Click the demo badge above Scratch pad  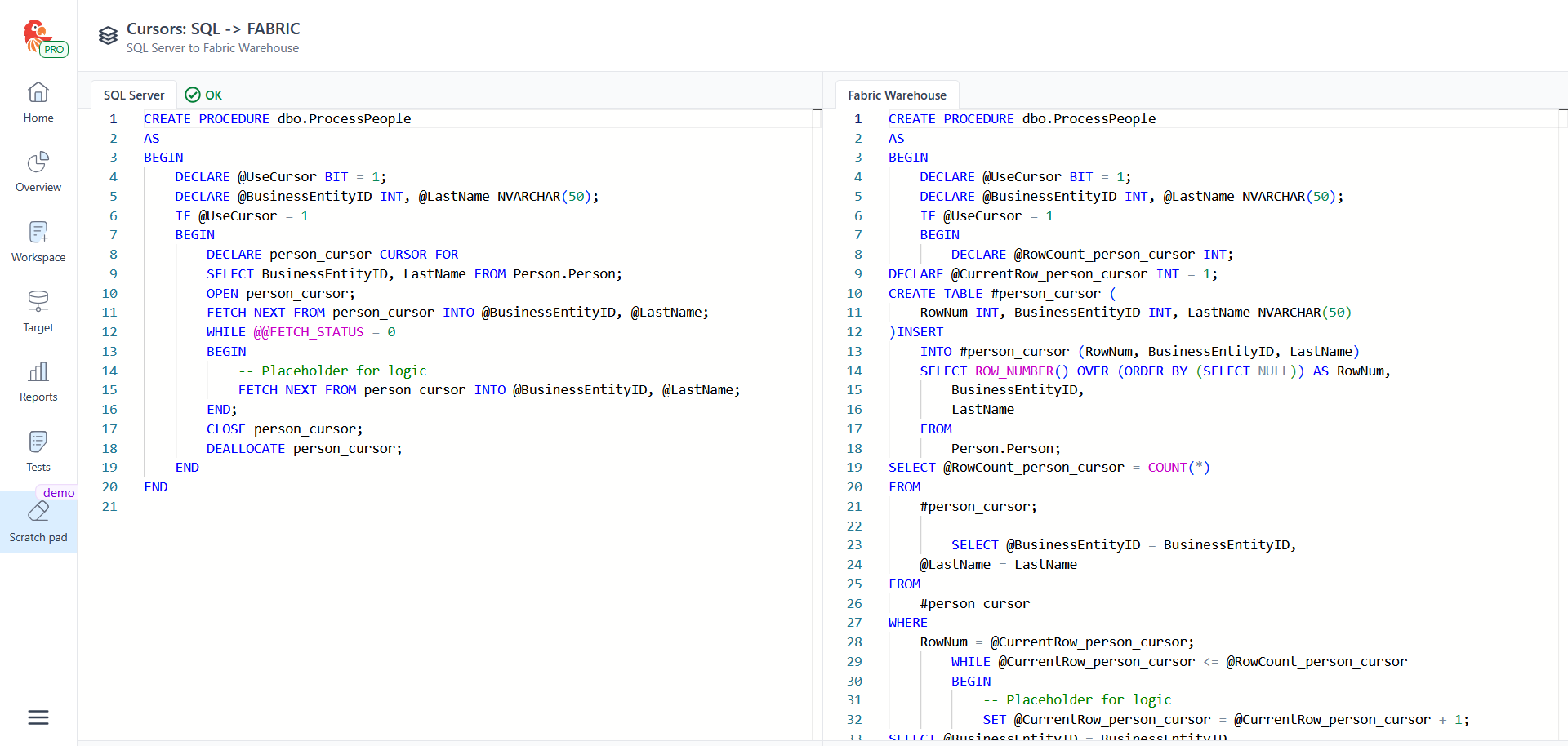[x=59, y=493]
